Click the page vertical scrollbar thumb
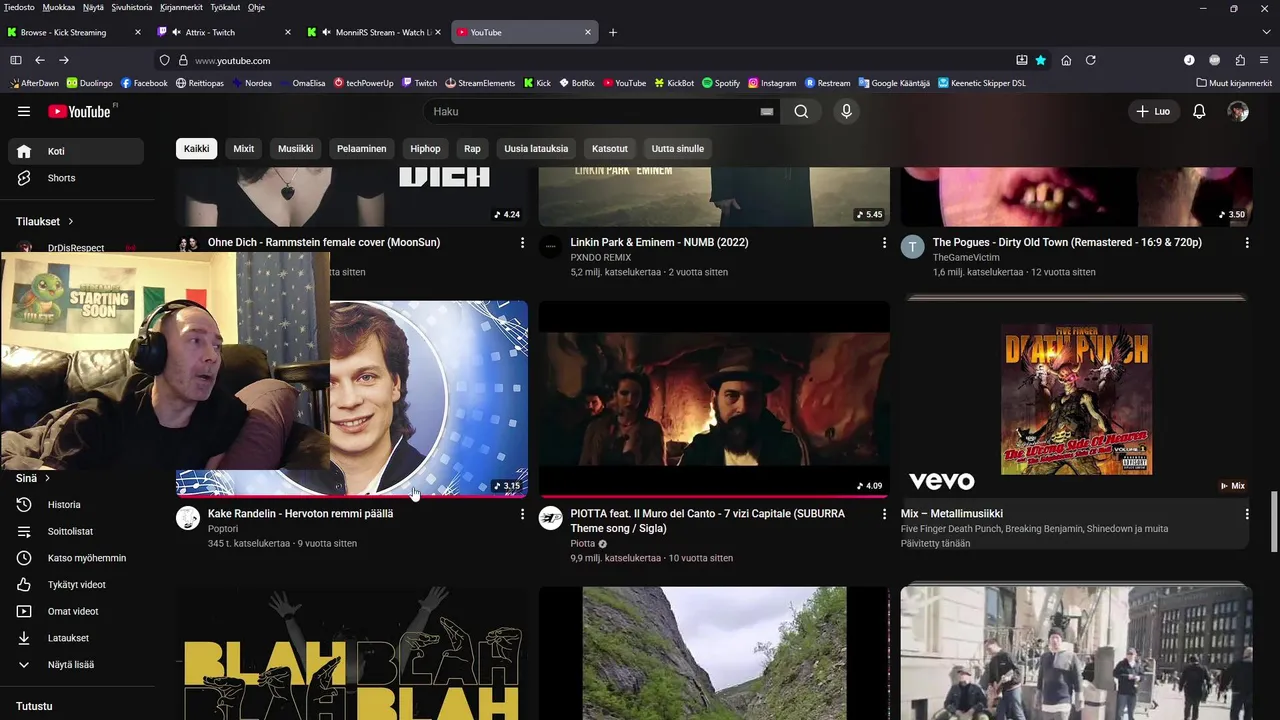This screenshot has width=1280, height=720. [x=1273, y=521]
